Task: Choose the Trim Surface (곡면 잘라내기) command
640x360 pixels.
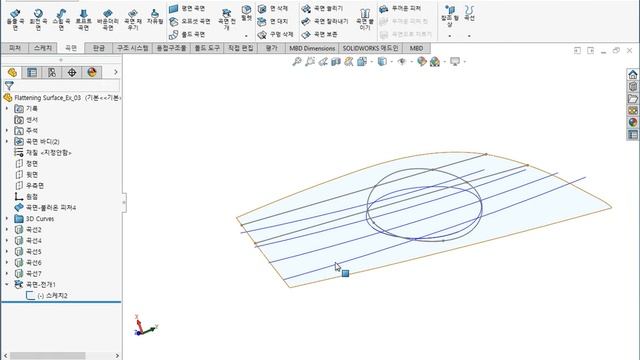Action: click(x=324, y=21)
